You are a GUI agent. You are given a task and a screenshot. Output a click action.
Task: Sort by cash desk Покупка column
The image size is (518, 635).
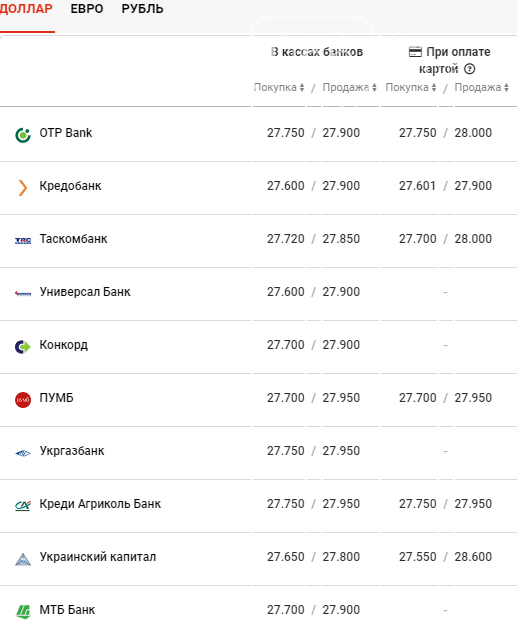(279, 87)
